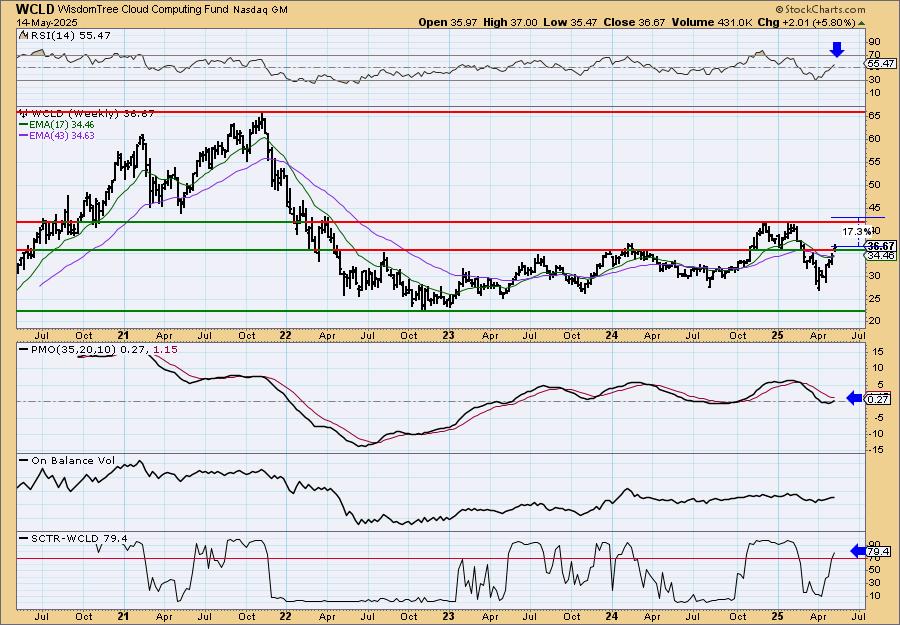Click the Close 36.67 header value
This screenshot has height=625, width=900.
633,22
